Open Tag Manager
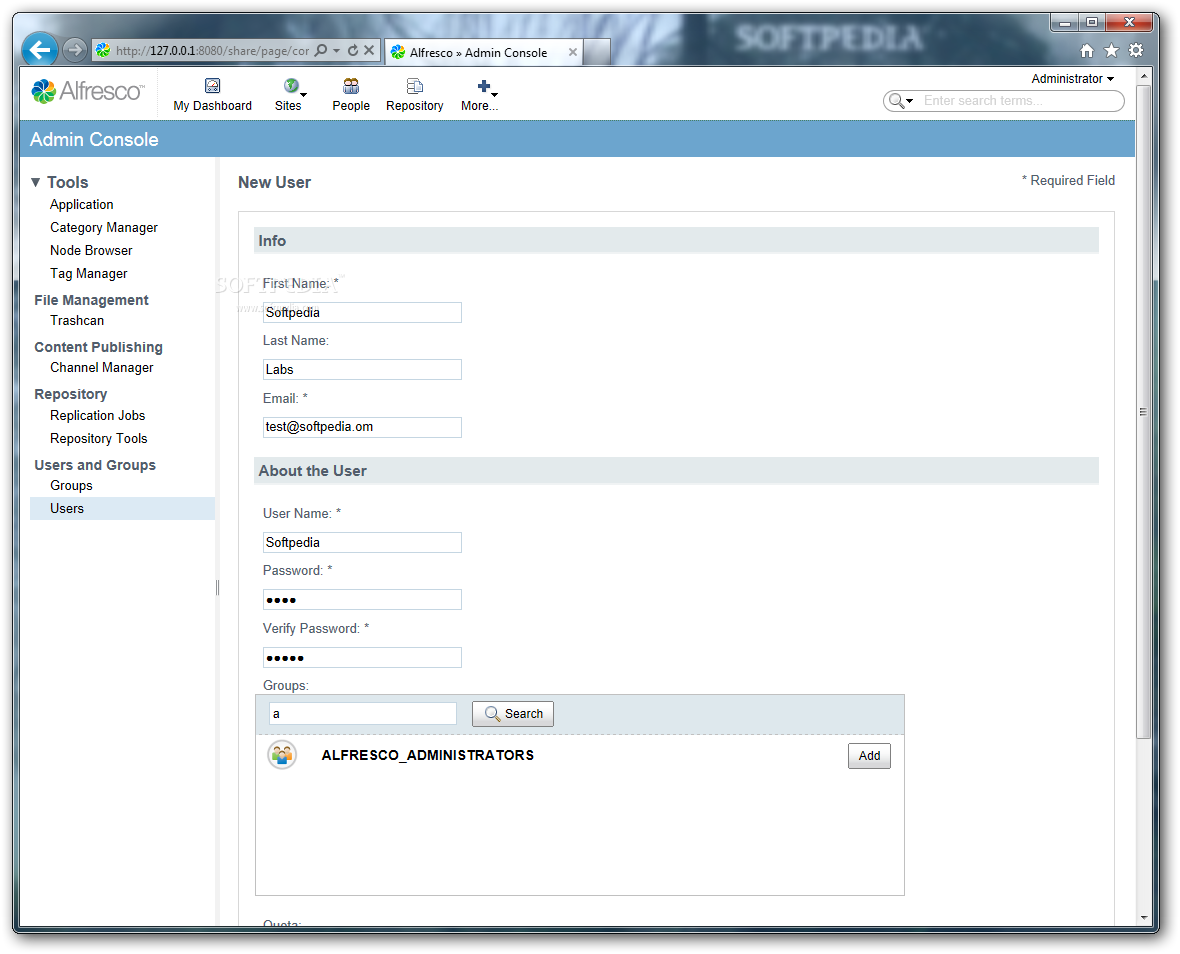The width and height of the screenshot is (1180, 954). pos(89,274)
